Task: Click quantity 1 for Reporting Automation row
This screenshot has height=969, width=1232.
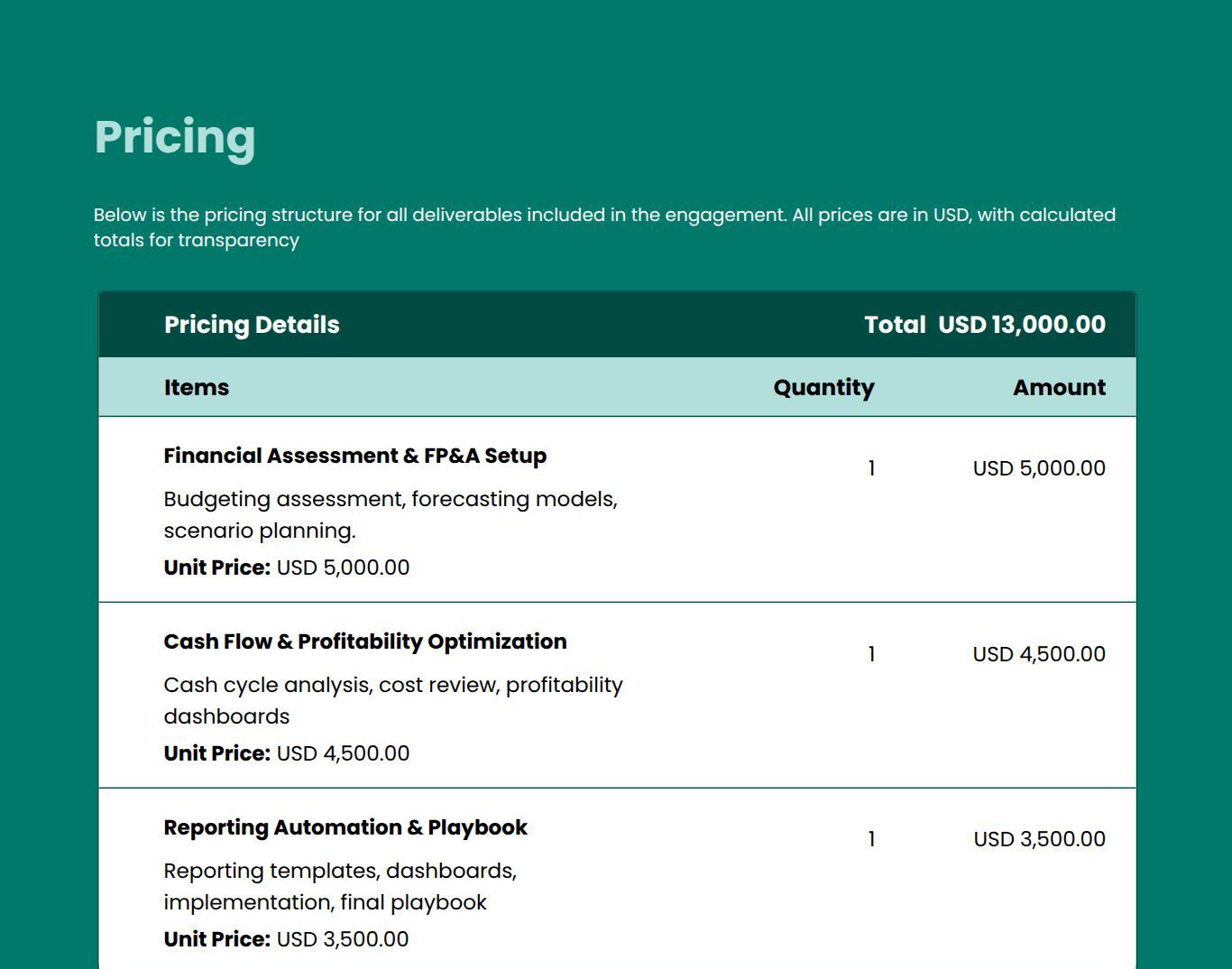Action: coord(871,839)
